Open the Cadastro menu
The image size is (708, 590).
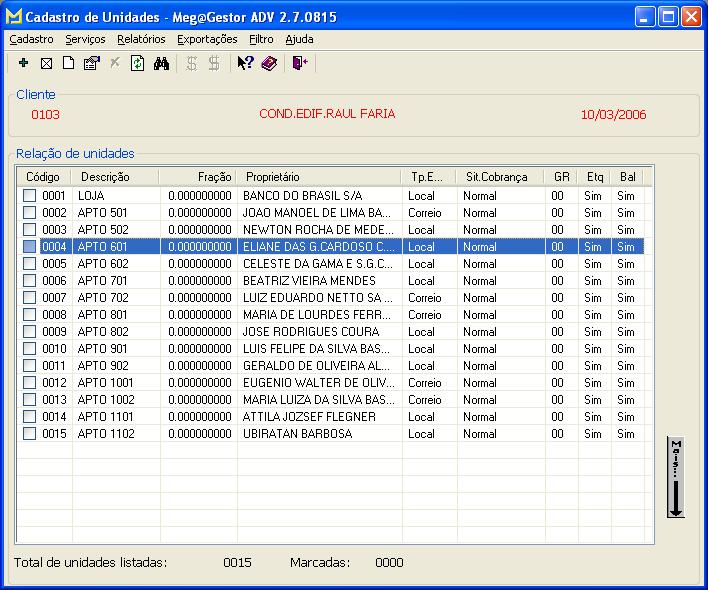31,39
